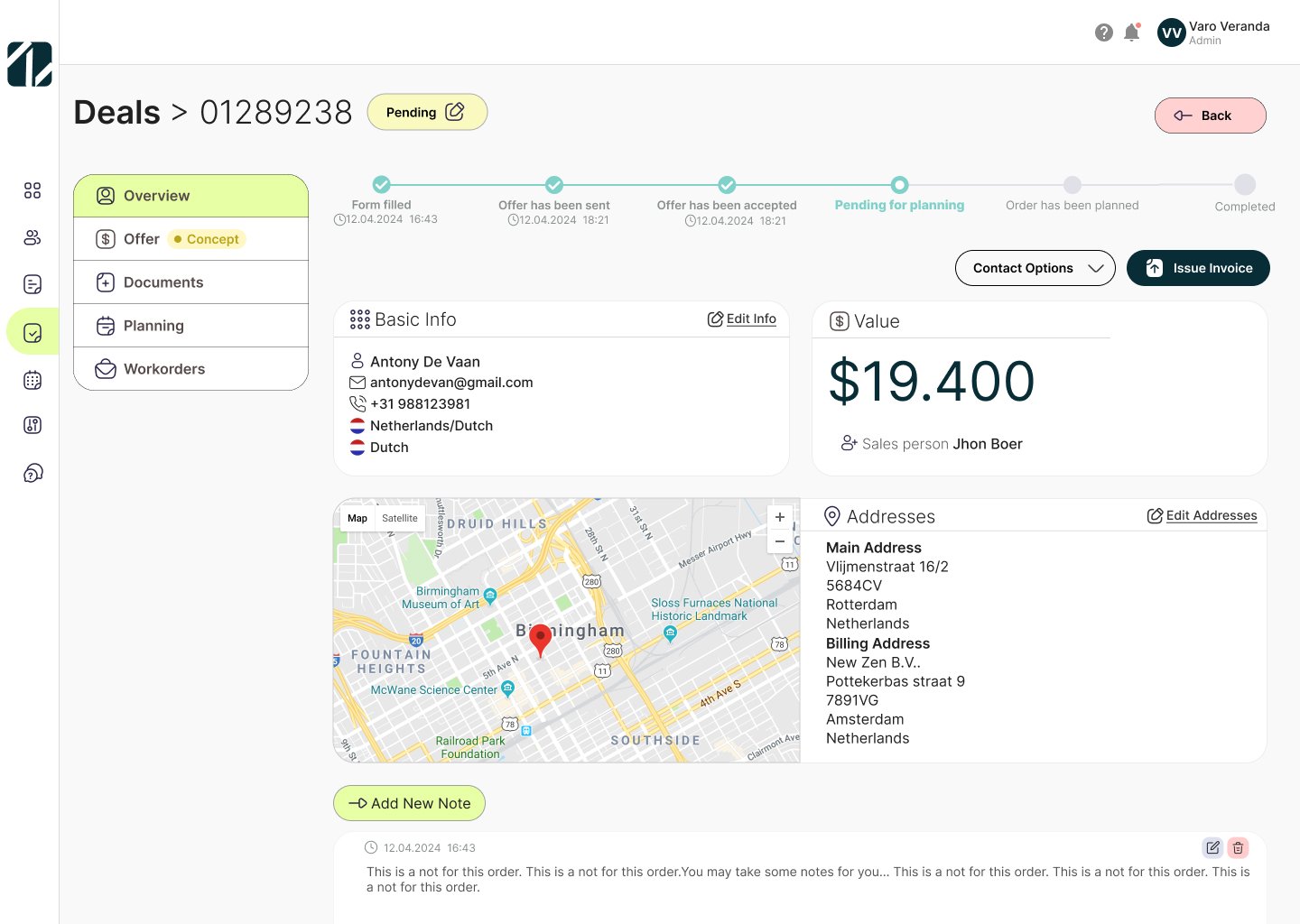
Task: Open the notifications bell
Action: pos(1131,32)
